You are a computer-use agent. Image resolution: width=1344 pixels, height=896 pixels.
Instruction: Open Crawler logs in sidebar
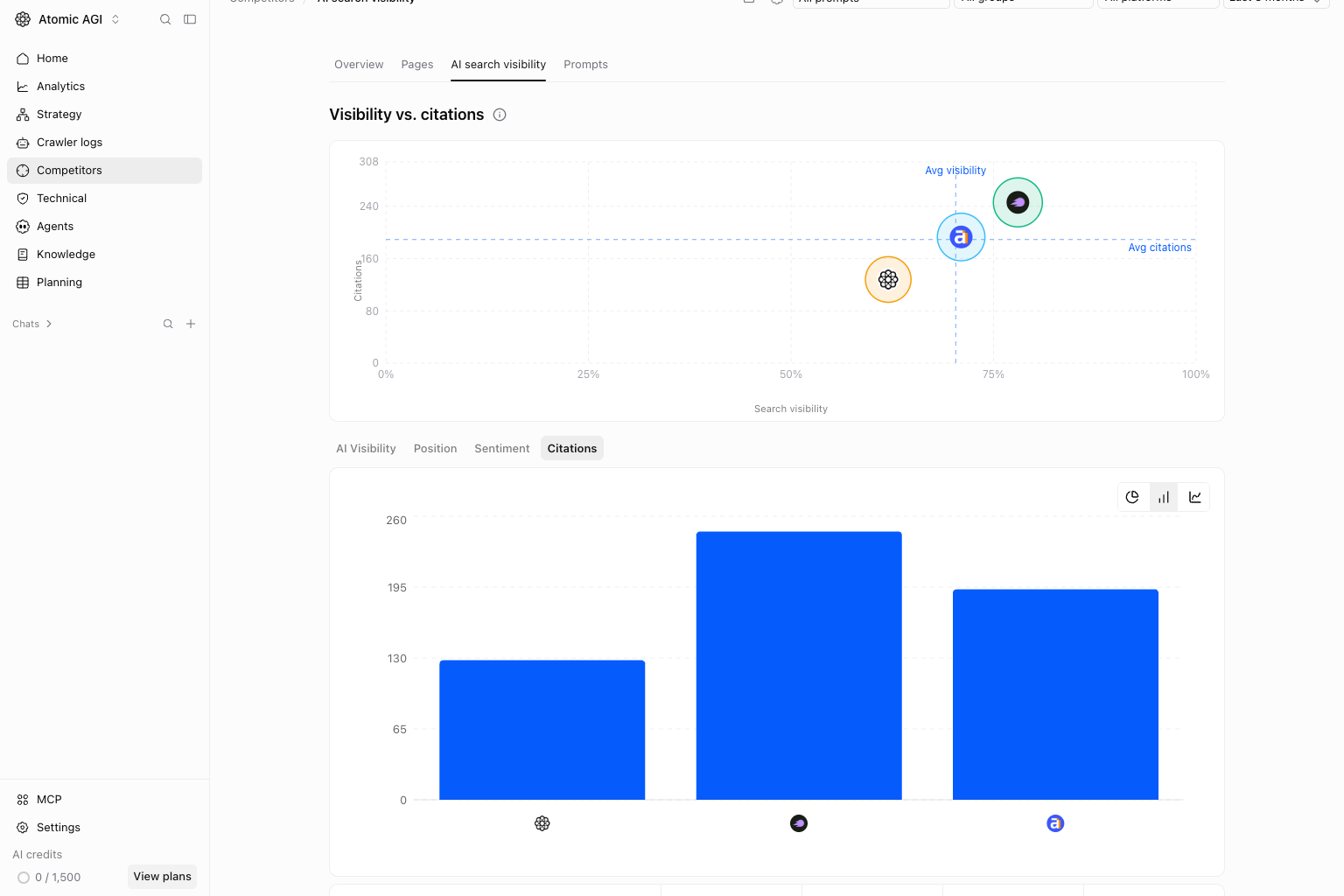104,143
